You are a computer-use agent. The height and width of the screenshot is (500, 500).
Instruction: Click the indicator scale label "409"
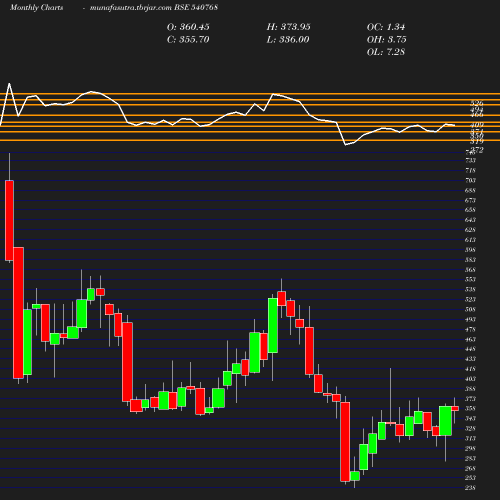coord(477,125)
